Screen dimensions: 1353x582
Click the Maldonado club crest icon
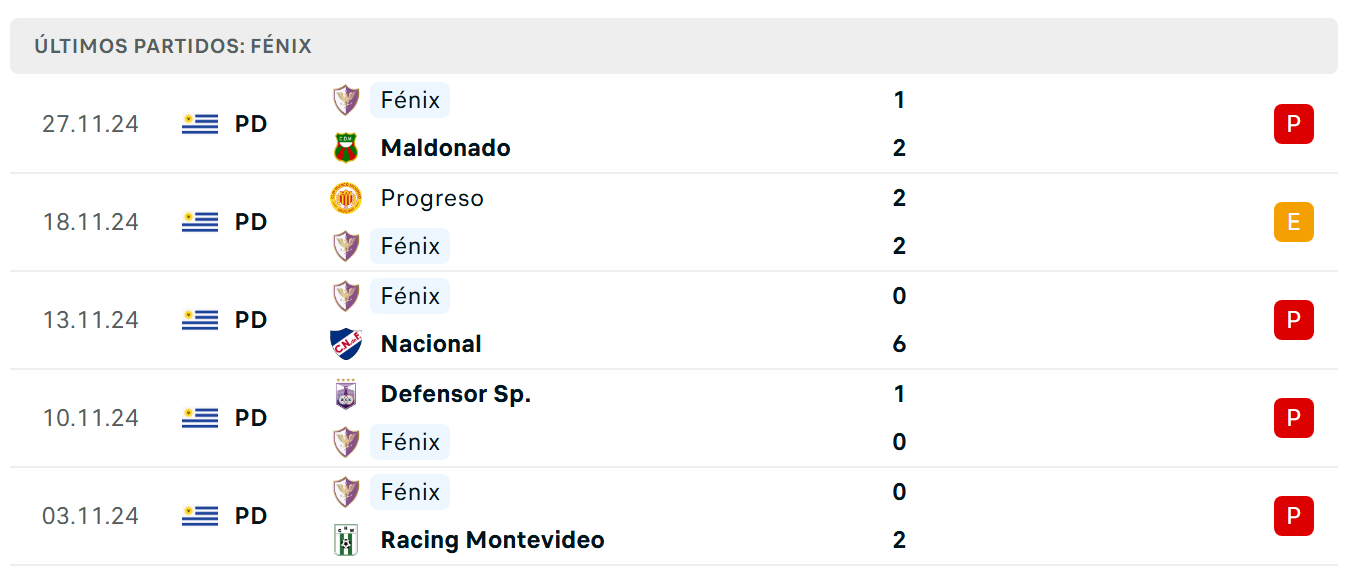[x=346, y=148]
